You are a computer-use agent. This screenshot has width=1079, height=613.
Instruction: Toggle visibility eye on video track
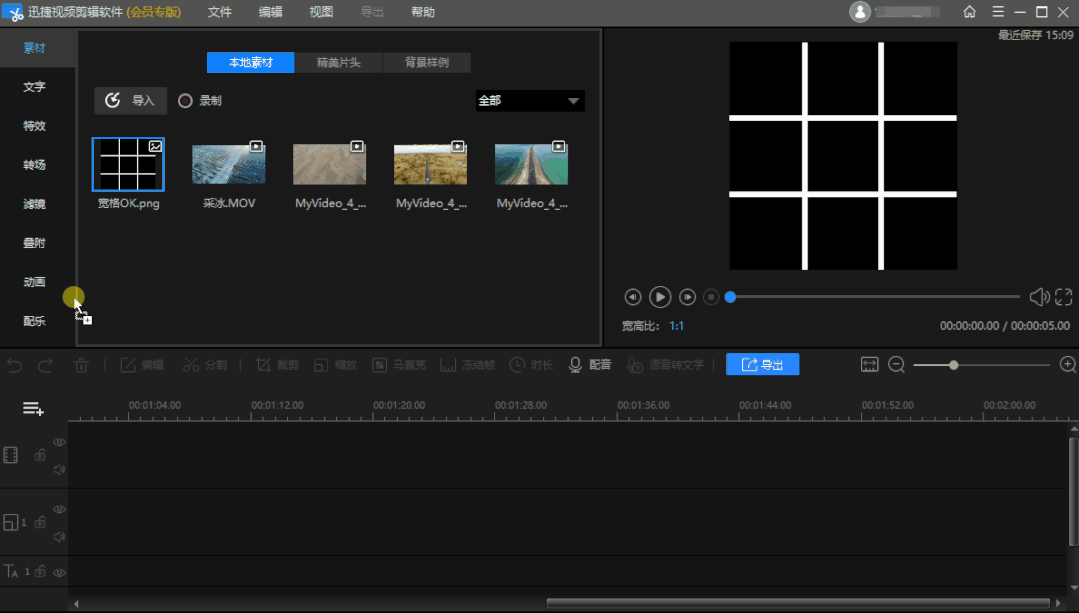tap(59, 442)
